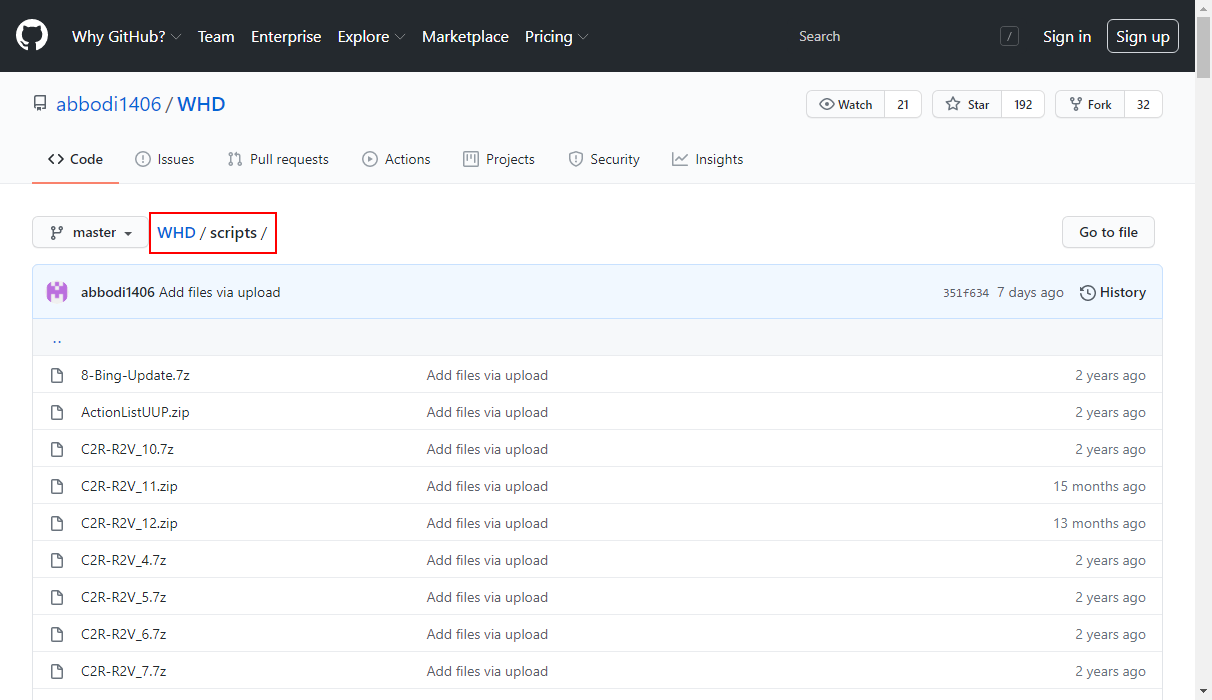Open file C2R-R2V_11.zip
Image resolution: width=1212 pixels, height=700 pixels.
click(129, 486)
